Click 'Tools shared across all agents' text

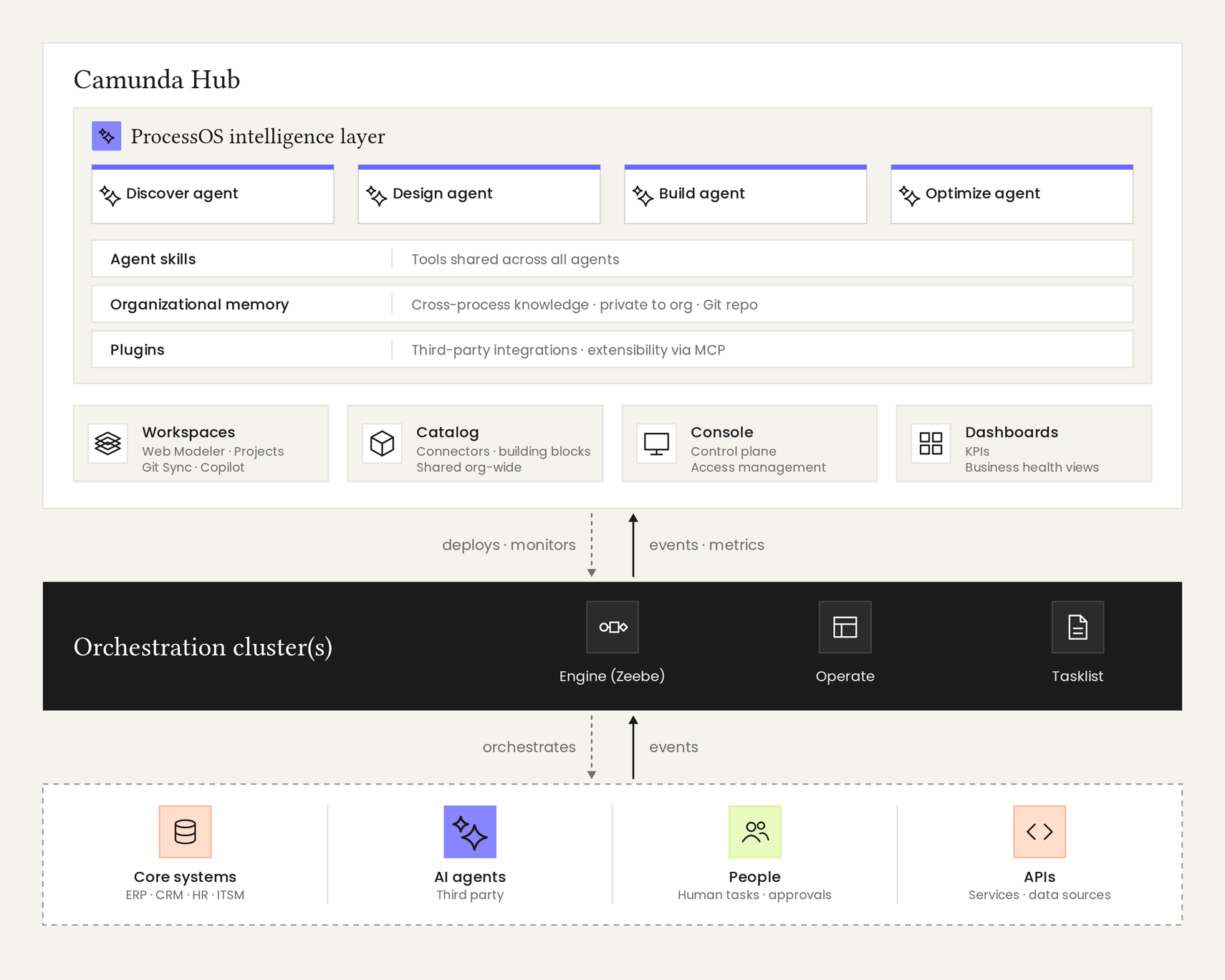click(x=515, y=259)
